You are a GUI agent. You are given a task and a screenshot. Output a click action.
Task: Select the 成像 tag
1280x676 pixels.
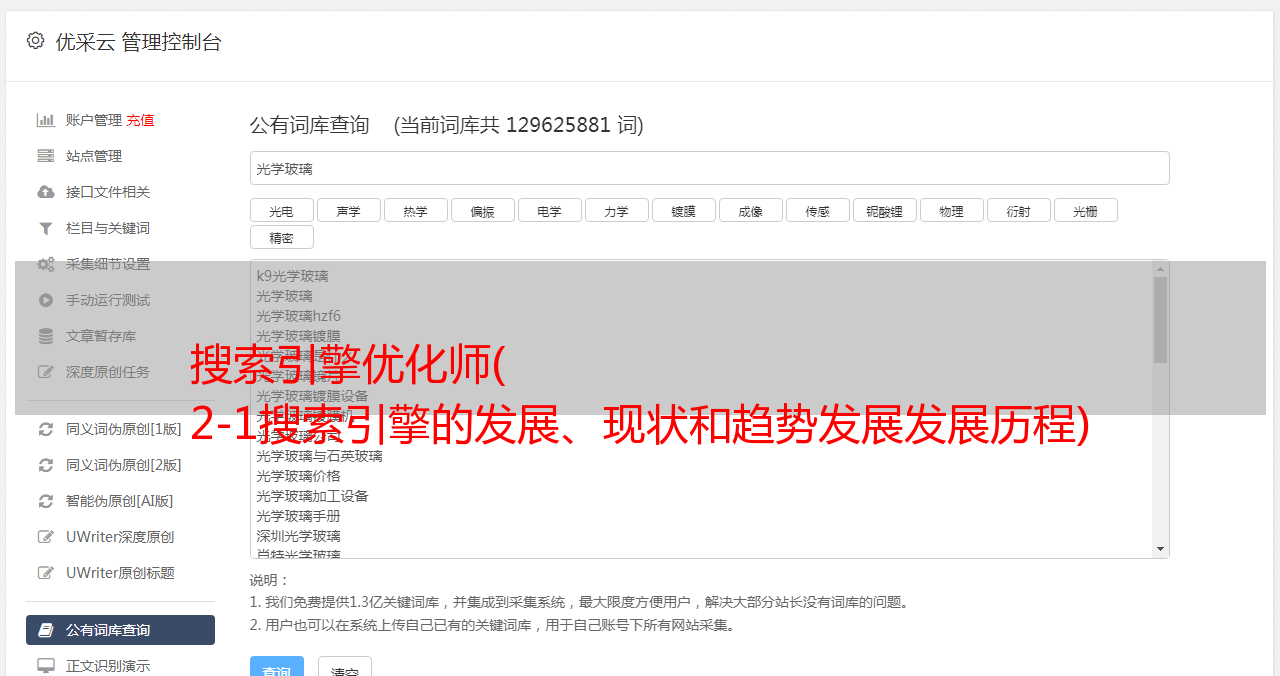[750, 211]
